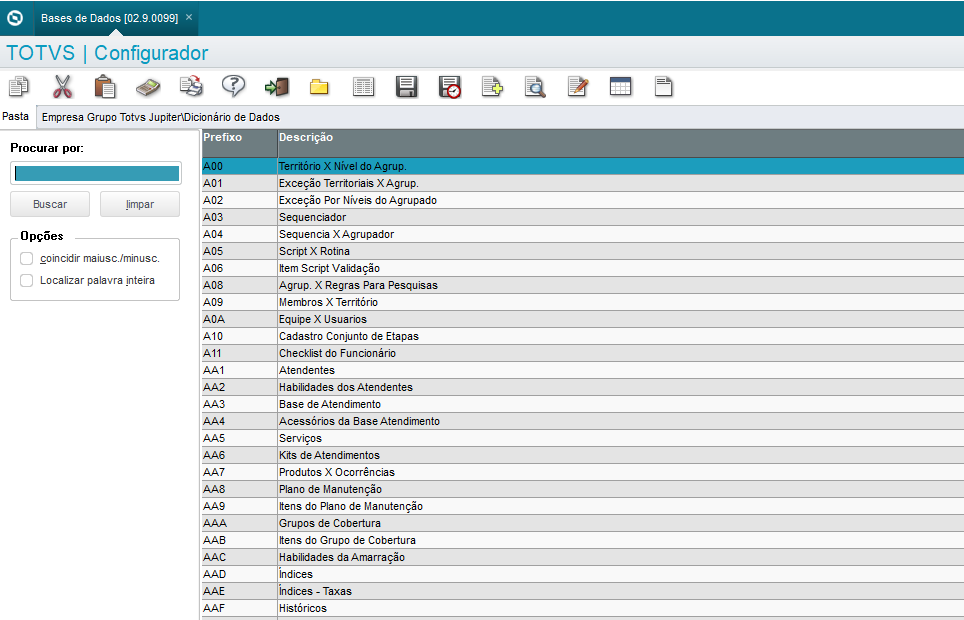Click the Descrição column header

620,143
